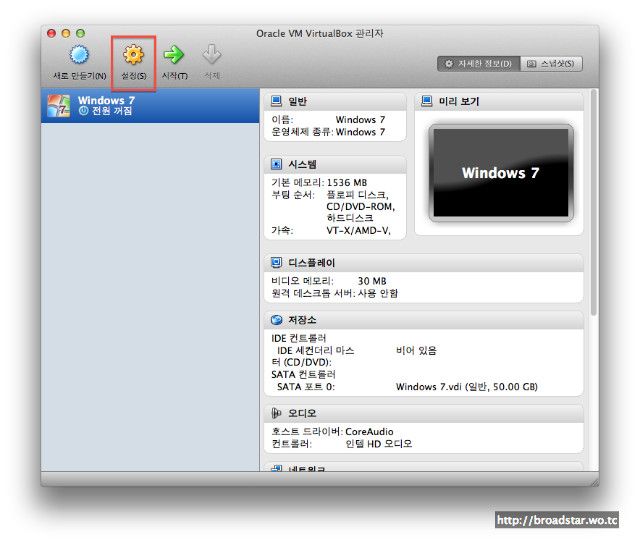Image resolution: width=640 pixels, height=544 pixels.
Task: Open the Display (디스플레이) section header
Action: coord(424,263)
